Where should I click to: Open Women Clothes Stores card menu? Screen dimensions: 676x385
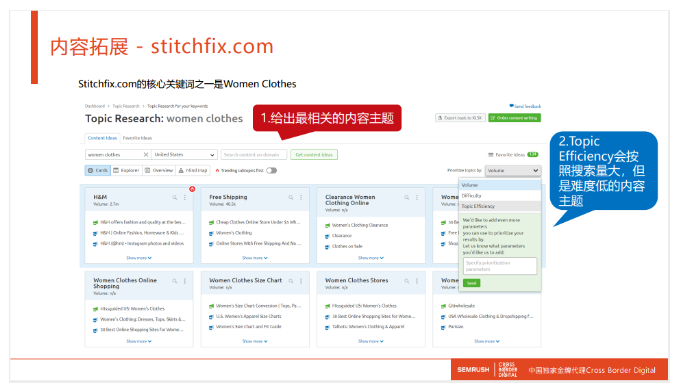417,281
